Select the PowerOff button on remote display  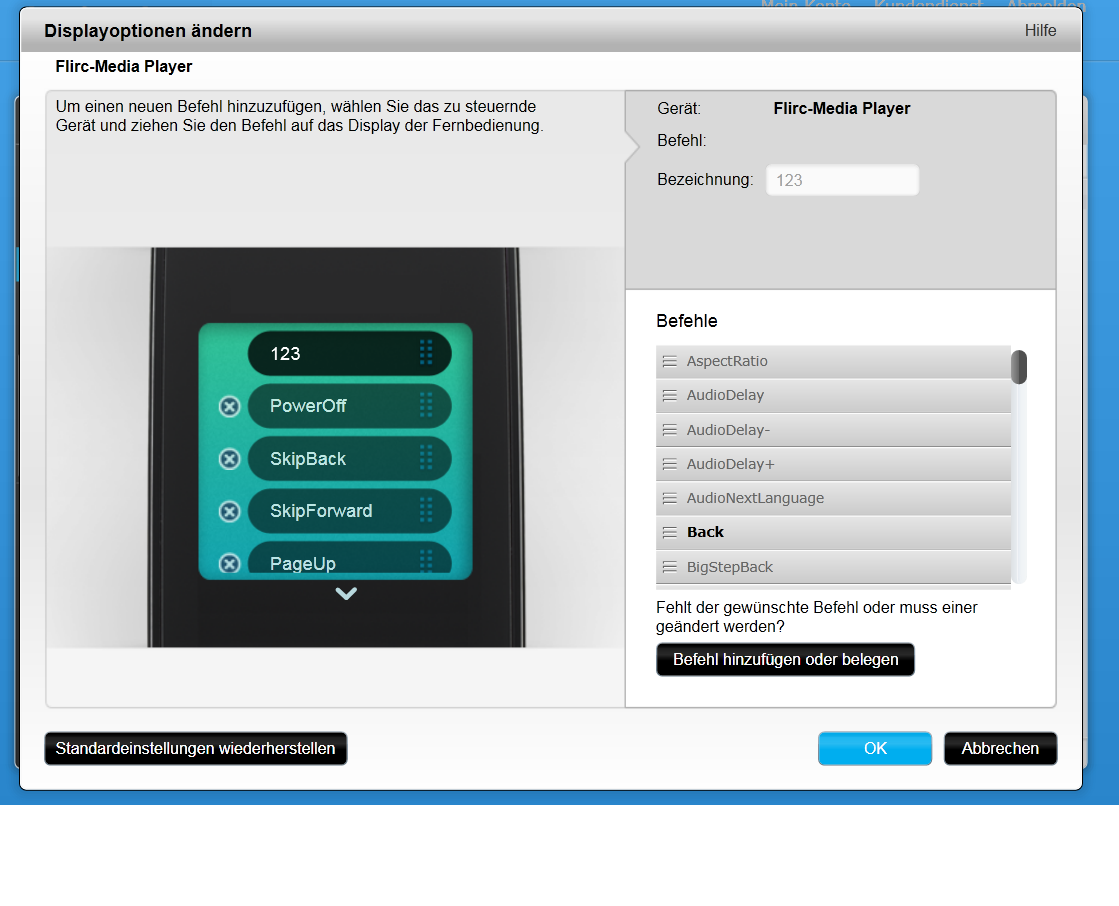pos(350,406)
